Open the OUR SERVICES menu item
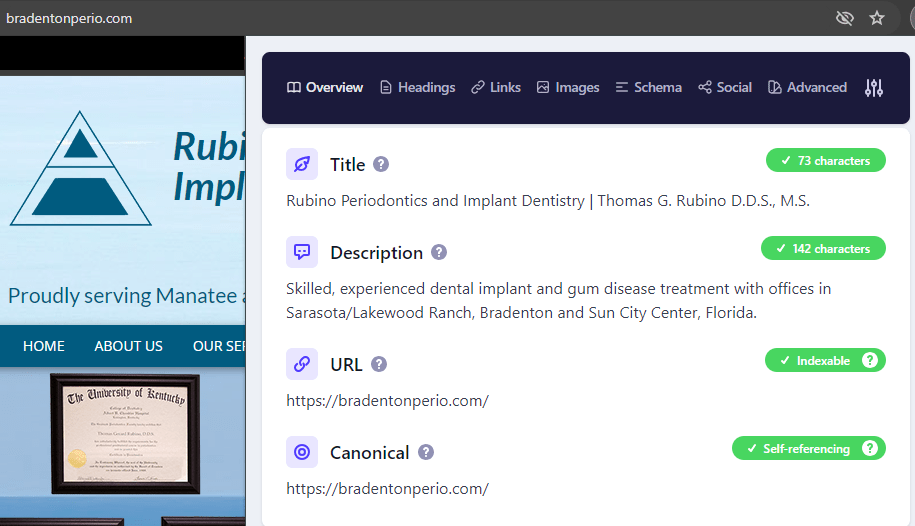The image size is (915, 526). (219, 346)
